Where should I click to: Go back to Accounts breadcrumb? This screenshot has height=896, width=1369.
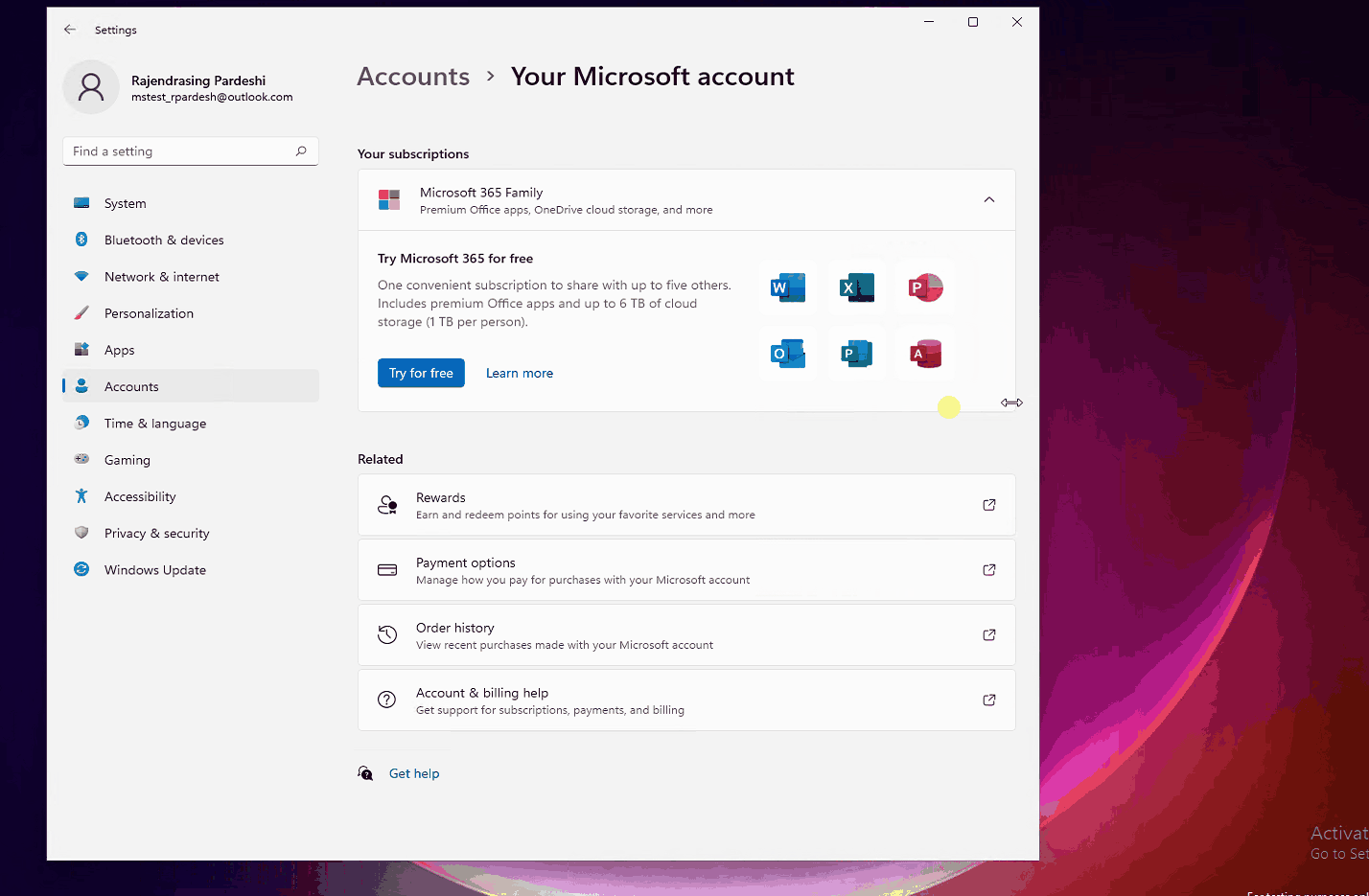coord(413,77)
